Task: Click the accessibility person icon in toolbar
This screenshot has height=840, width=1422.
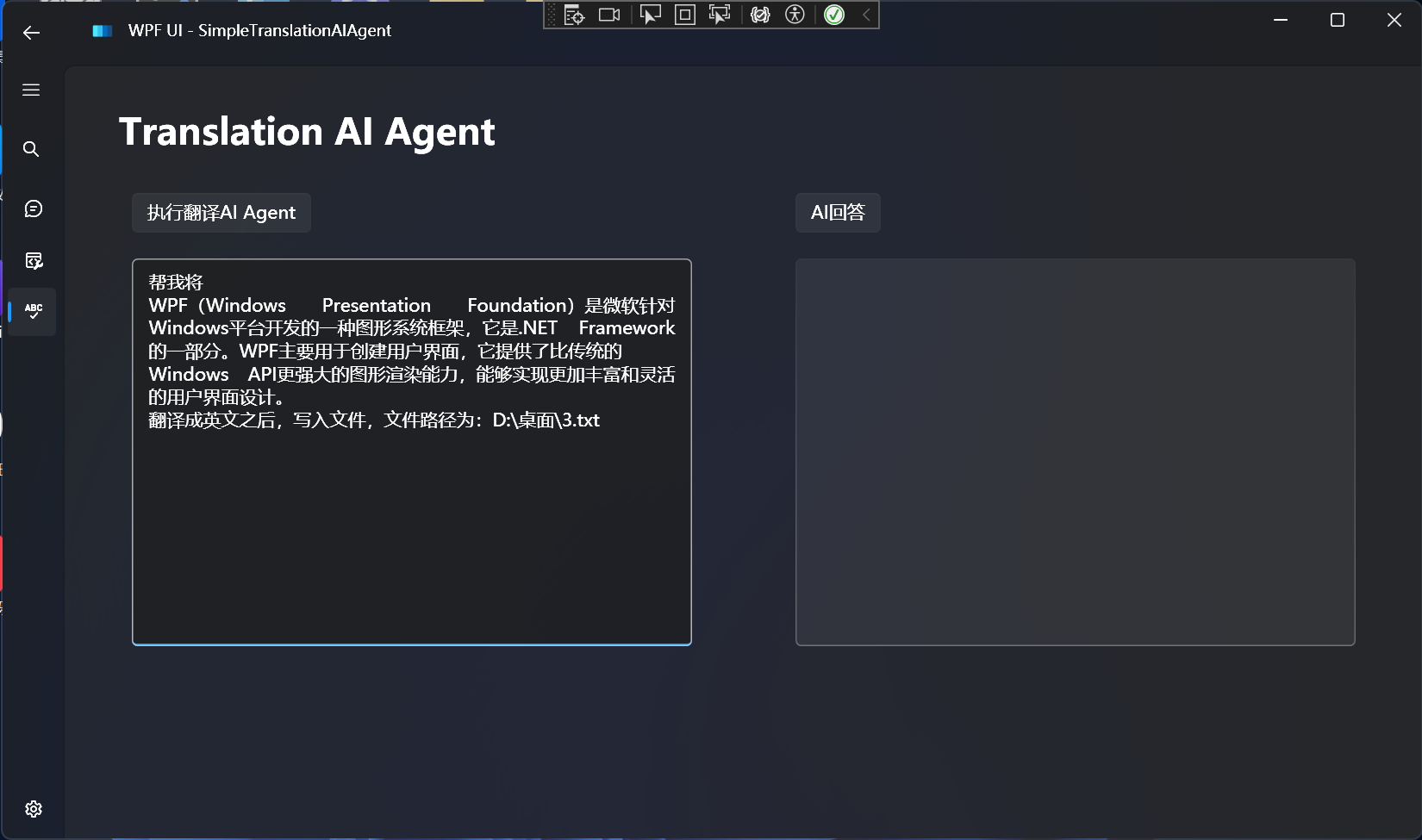Action: click(x=795, y=15)
